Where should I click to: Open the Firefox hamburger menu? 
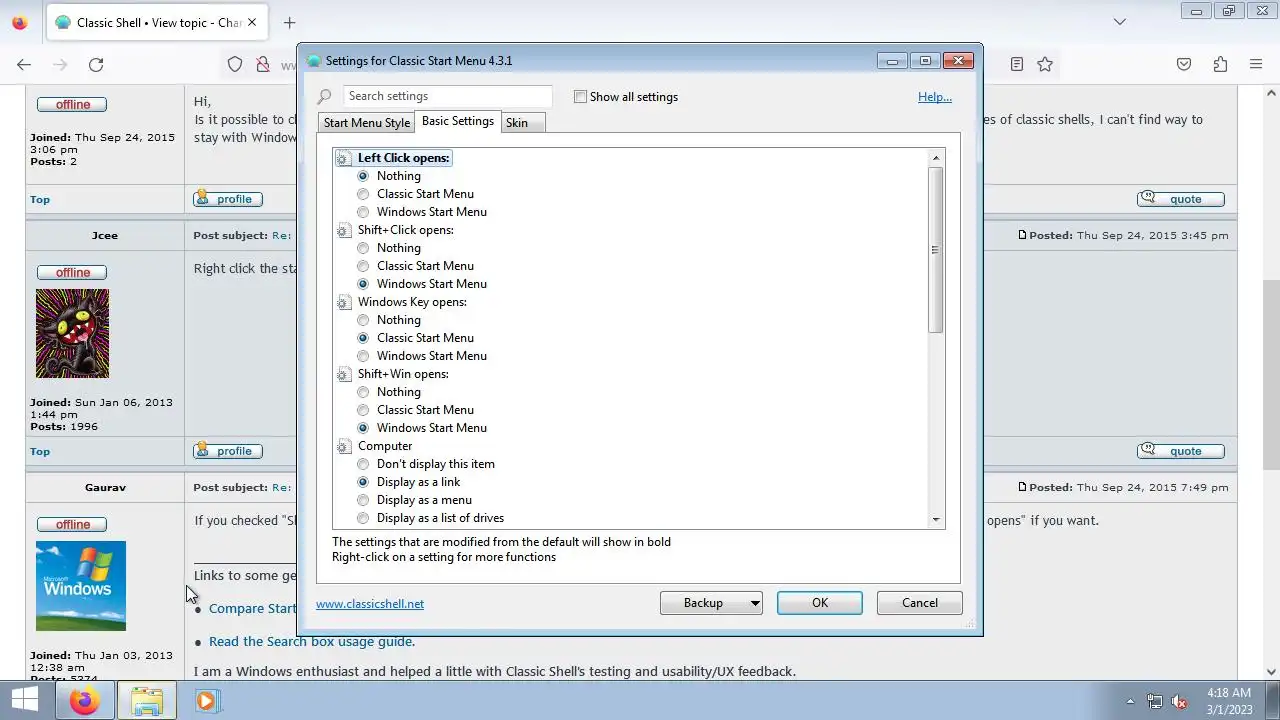tap(1256, 64)
